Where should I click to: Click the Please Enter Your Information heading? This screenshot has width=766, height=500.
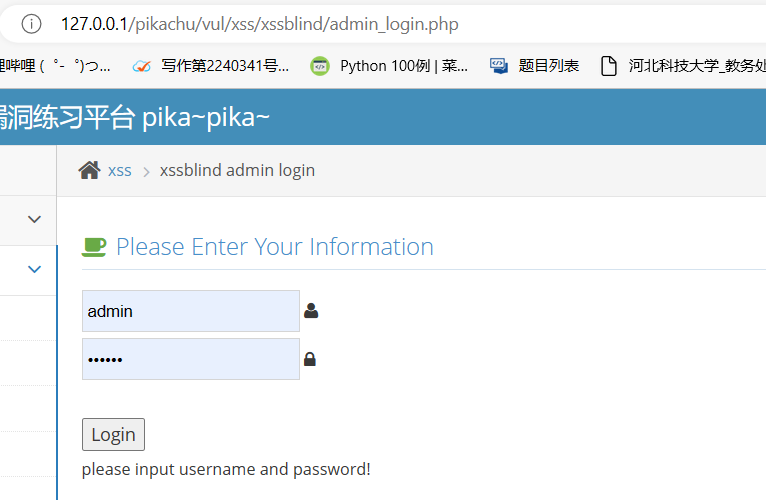coord(275,246)
